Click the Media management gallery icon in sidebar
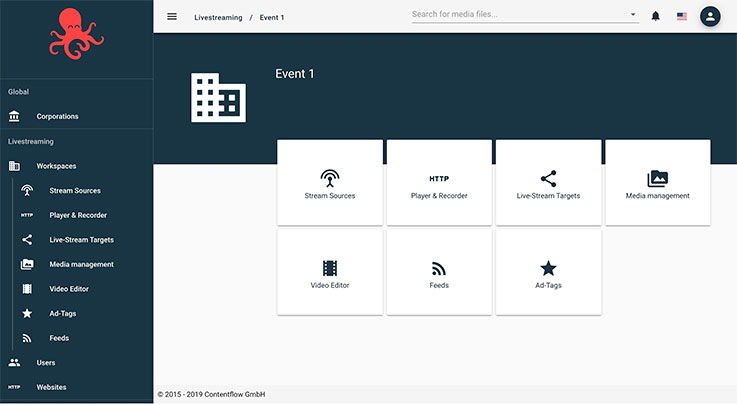Screen dimensions: 737x404 (27, 264)
